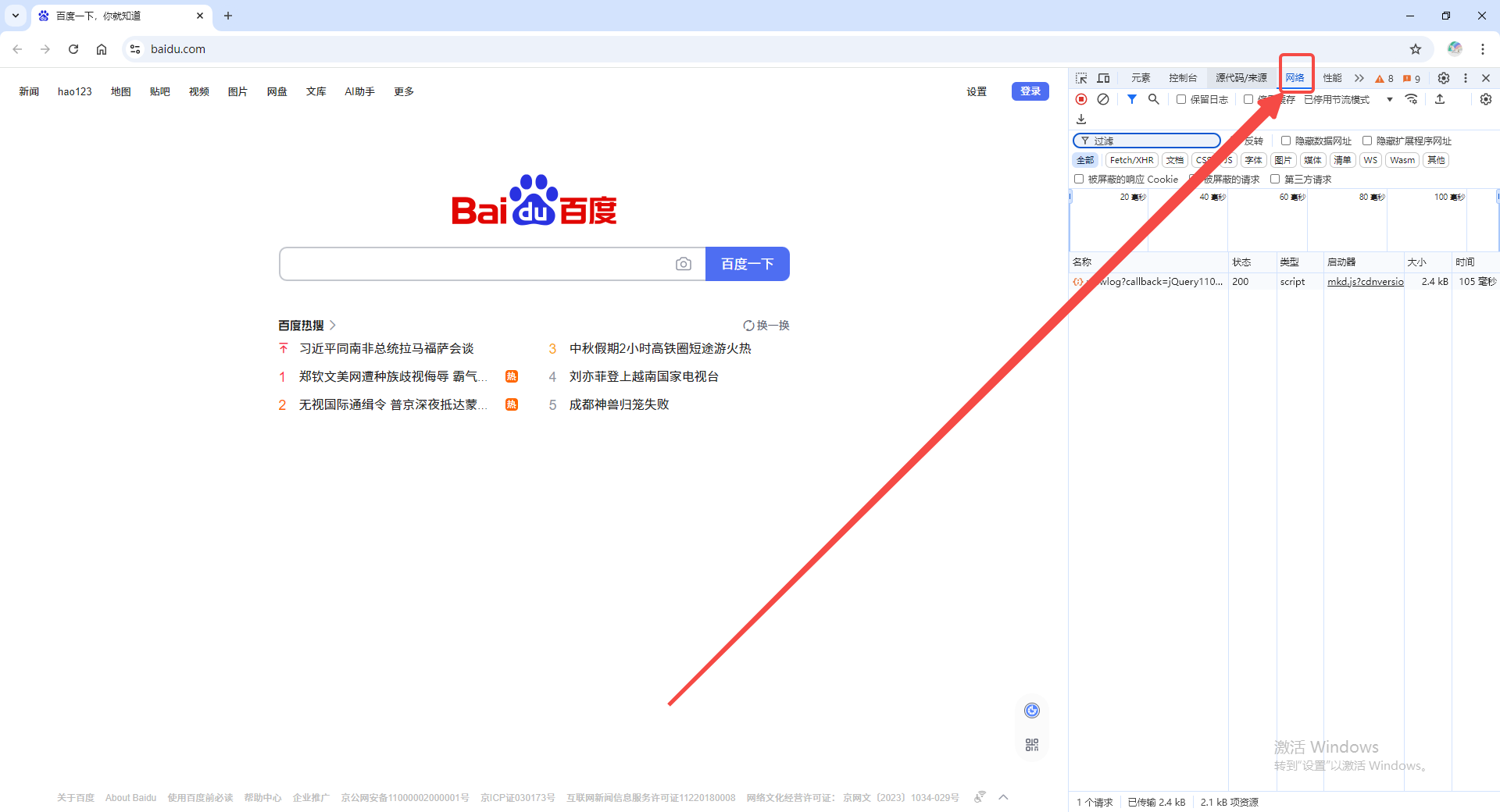The image size is (1500, 812).
Task: Filter requests by Wasm type
Action: 1403,160
